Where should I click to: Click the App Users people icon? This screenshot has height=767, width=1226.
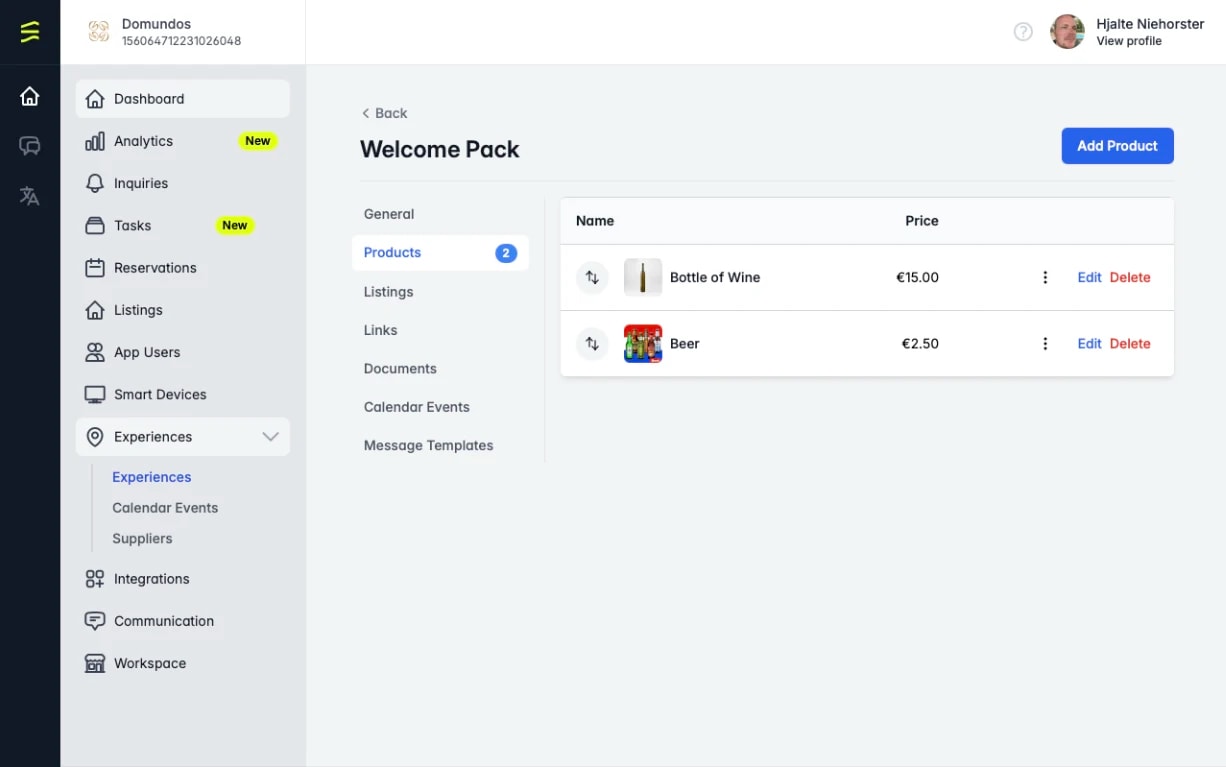(95, 352)
